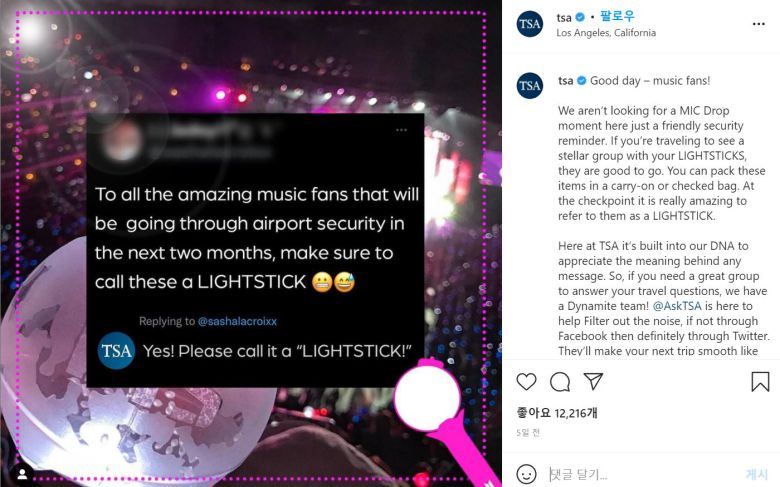The height and width of the screenshot is (487, 780).
Task: Save the post with the bookmark icon
Action: (x=760, y=382)
